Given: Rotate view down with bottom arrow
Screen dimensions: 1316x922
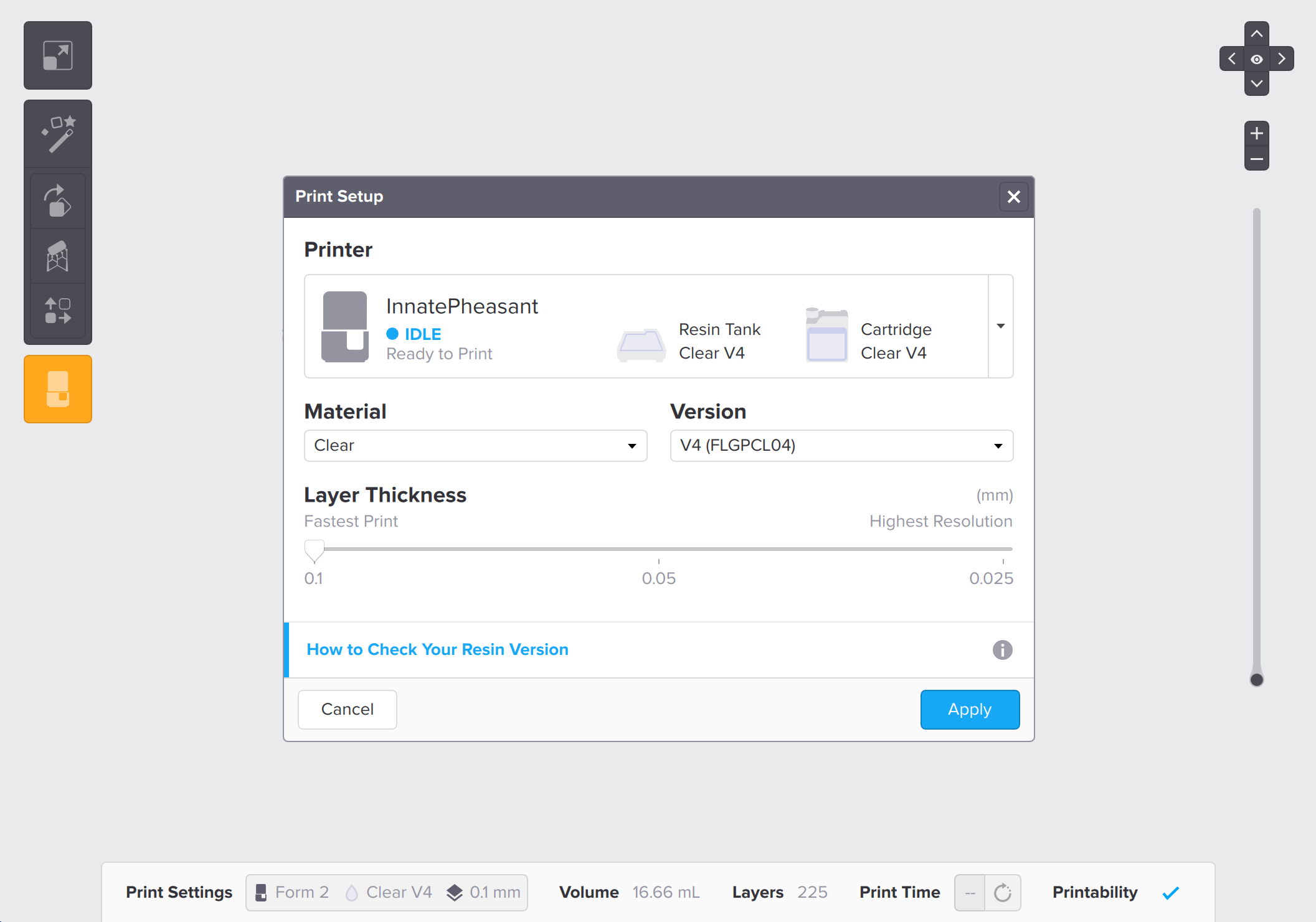Looking at the screenshot, I should coord(1257,83).
